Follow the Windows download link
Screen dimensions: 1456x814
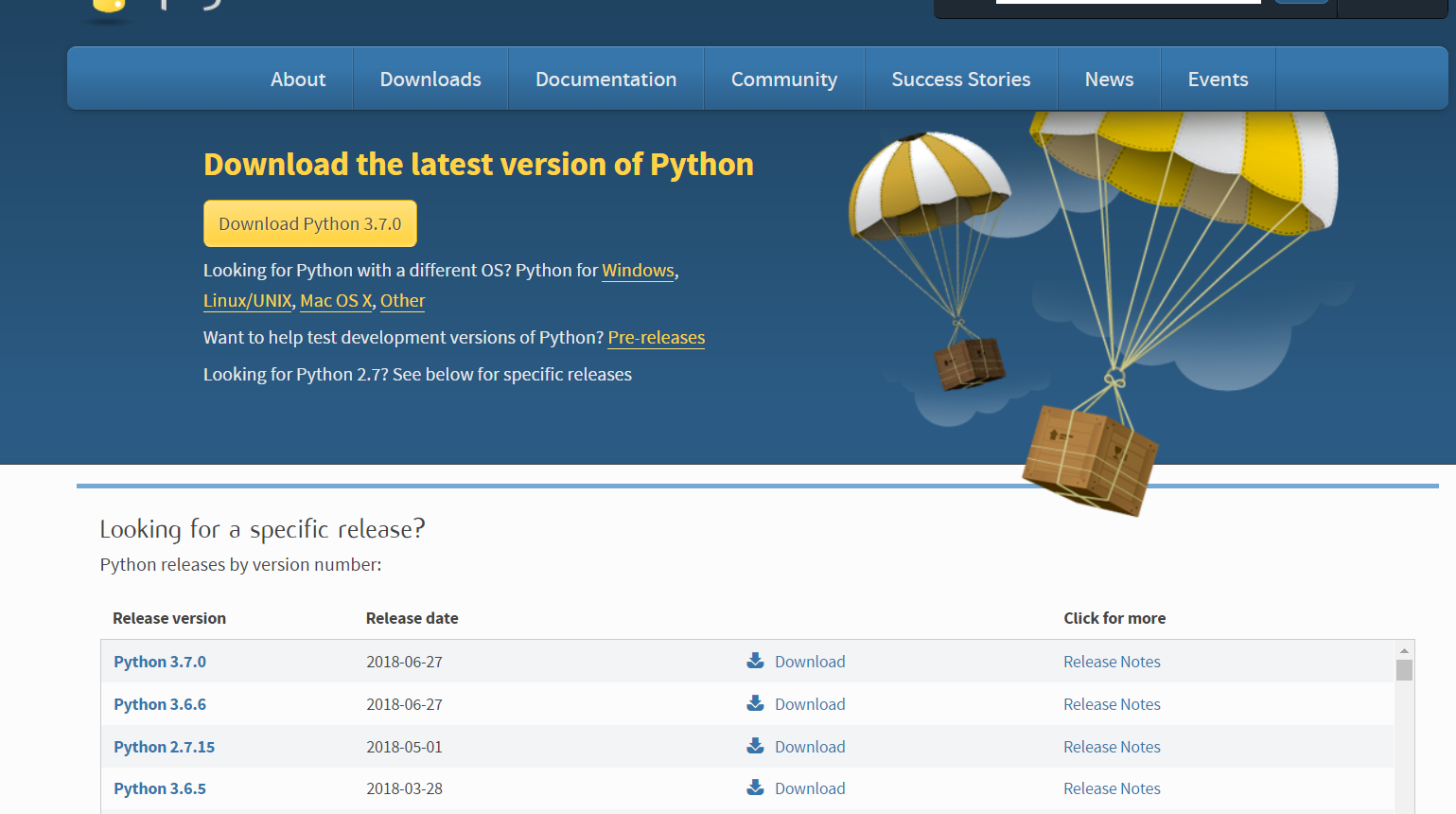point(638,271)
